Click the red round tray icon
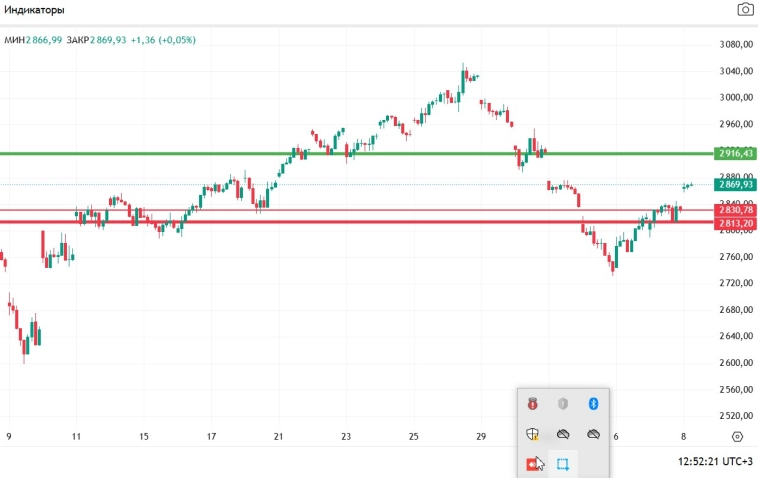Viewport: 758px width, 478px height. tap(534, 403)
